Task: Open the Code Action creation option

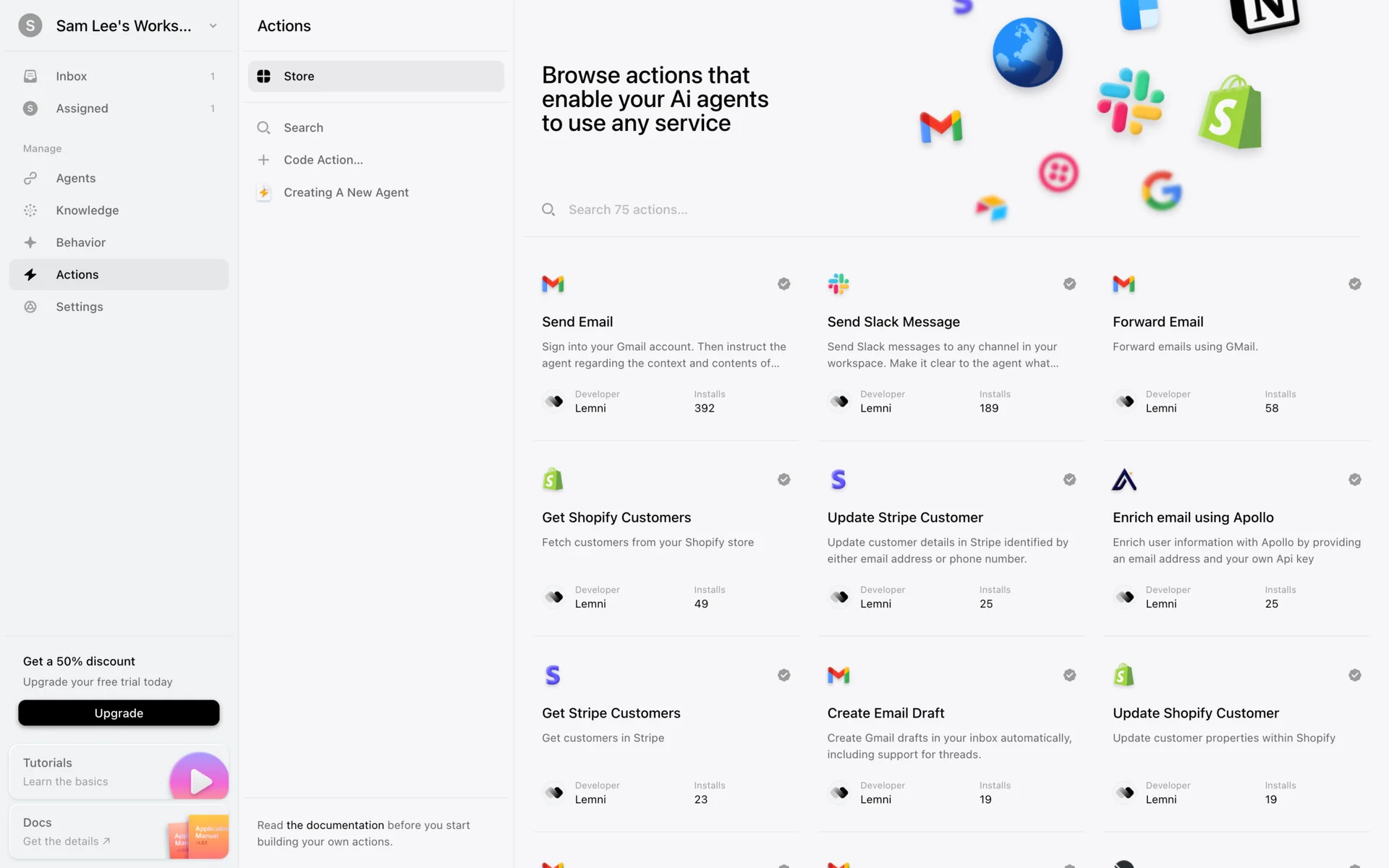Action: pos(323,160)
